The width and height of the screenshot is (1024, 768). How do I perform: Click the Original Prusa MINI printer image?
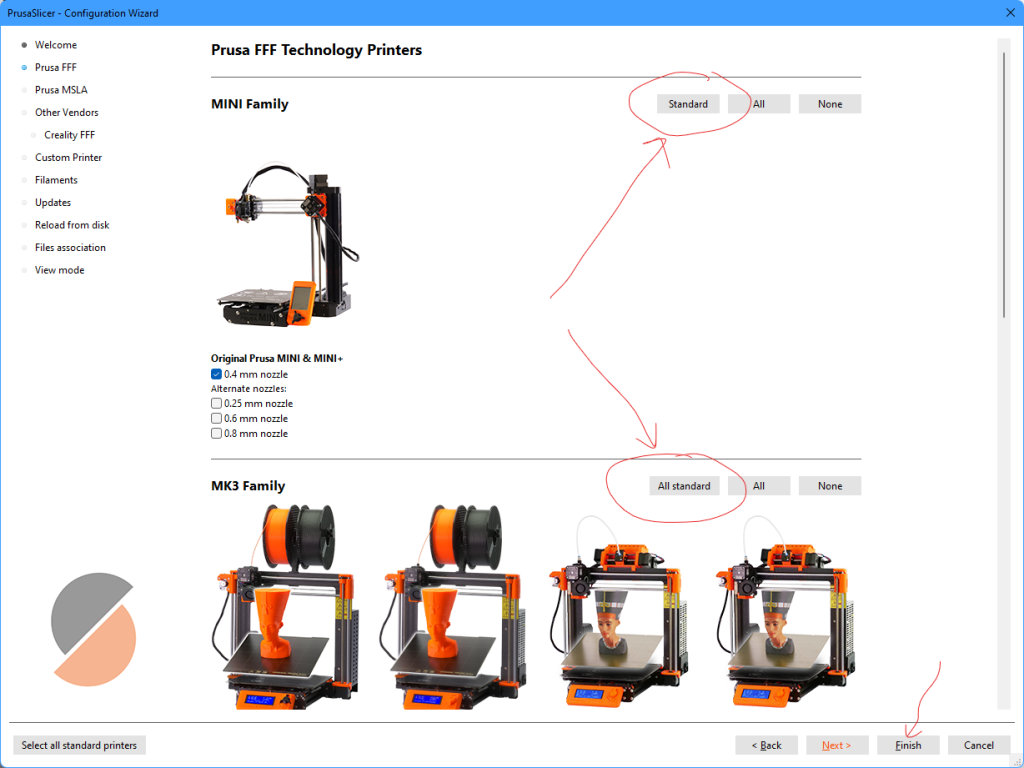click(281, 250)
